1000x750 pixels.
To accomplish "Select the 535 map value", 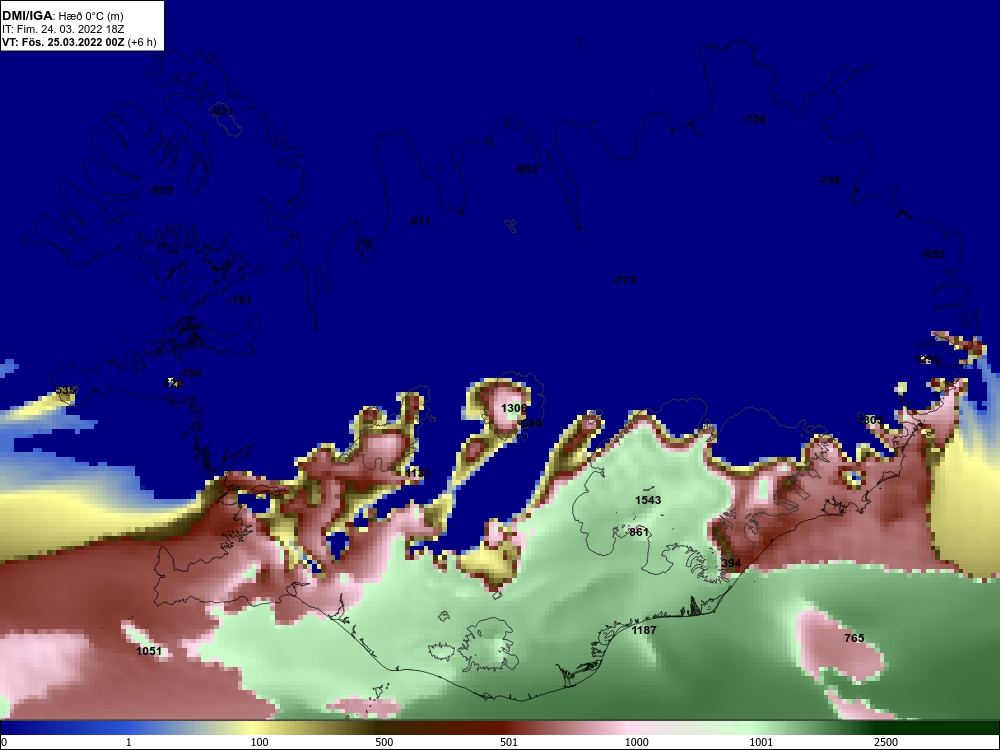I will 65,390.
